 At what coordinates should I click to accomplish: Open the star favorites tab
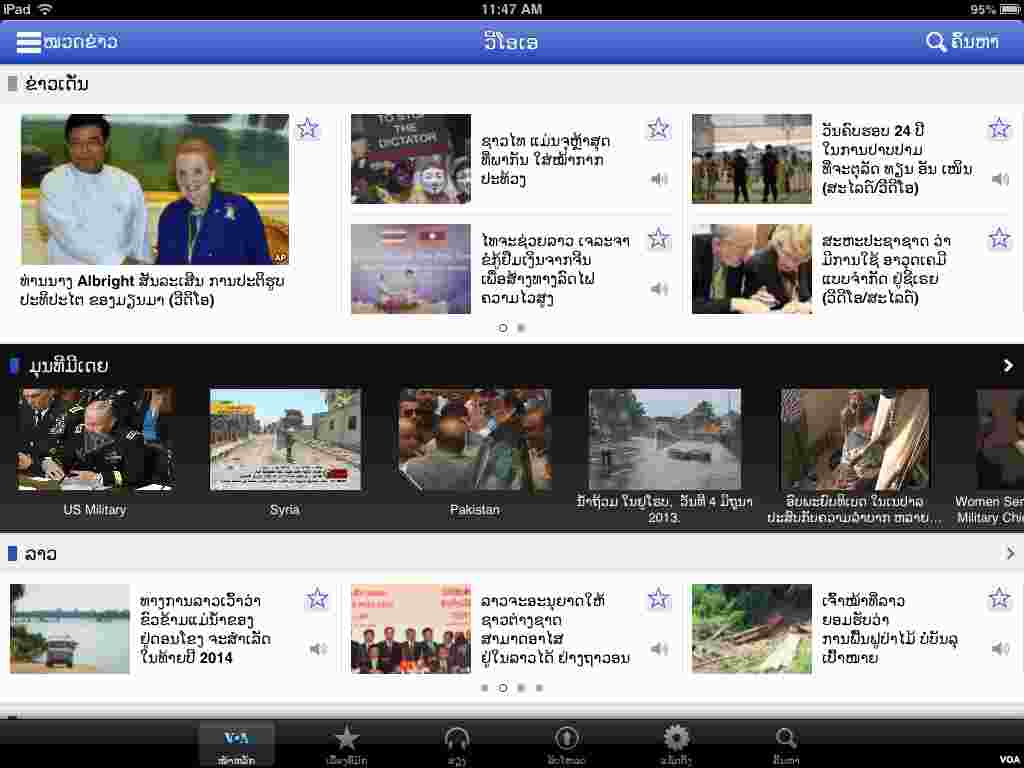[x=347, y=745]
